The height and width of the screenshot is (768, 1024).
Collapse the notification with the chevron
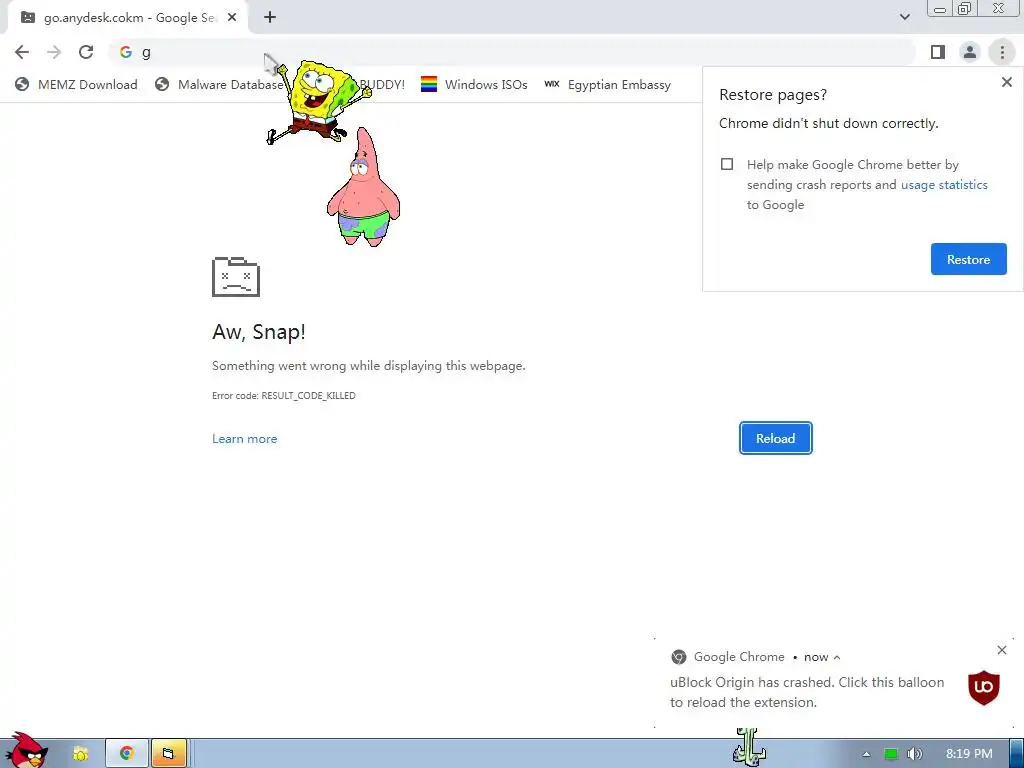tap(837, 658)
